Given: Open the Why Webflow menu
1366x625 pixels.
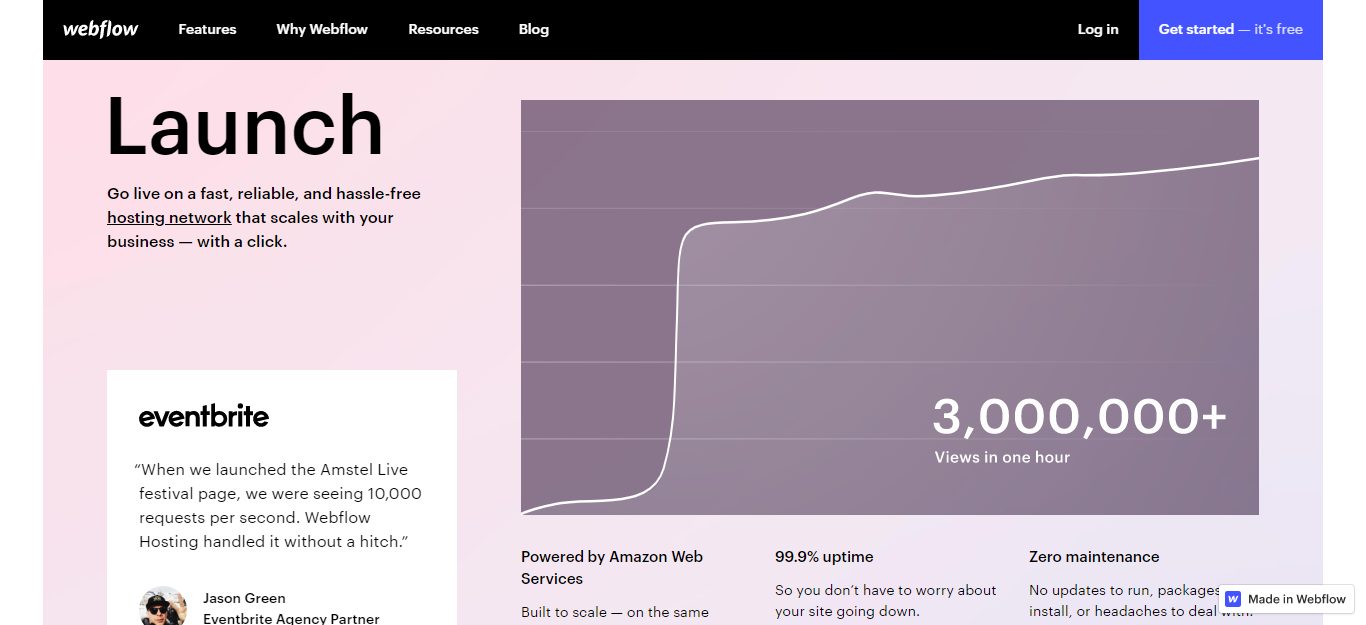Looking at the screenshot, I should pos(322,29).
